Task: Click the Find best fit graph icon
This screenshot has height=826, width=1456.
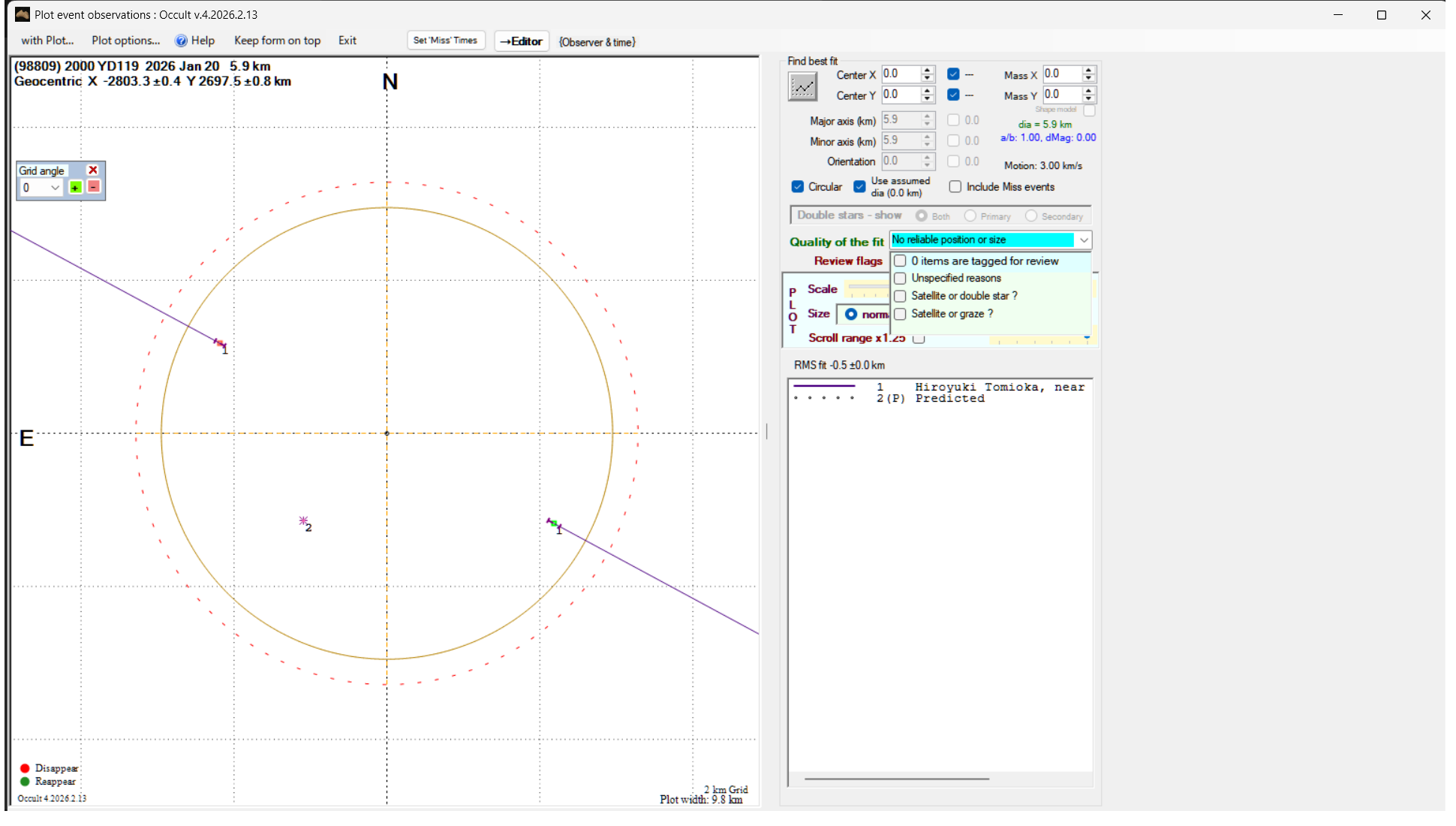Action: point(802,87)
